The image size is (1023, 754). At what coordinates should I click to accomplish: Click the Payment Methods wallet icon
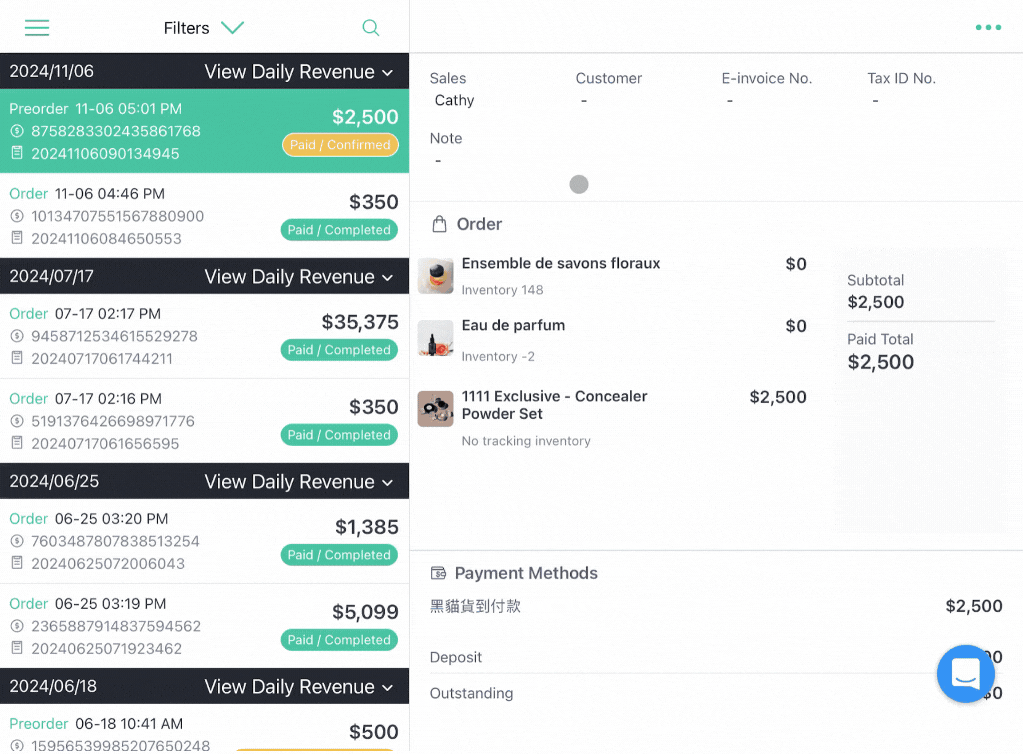pos(438,573)
